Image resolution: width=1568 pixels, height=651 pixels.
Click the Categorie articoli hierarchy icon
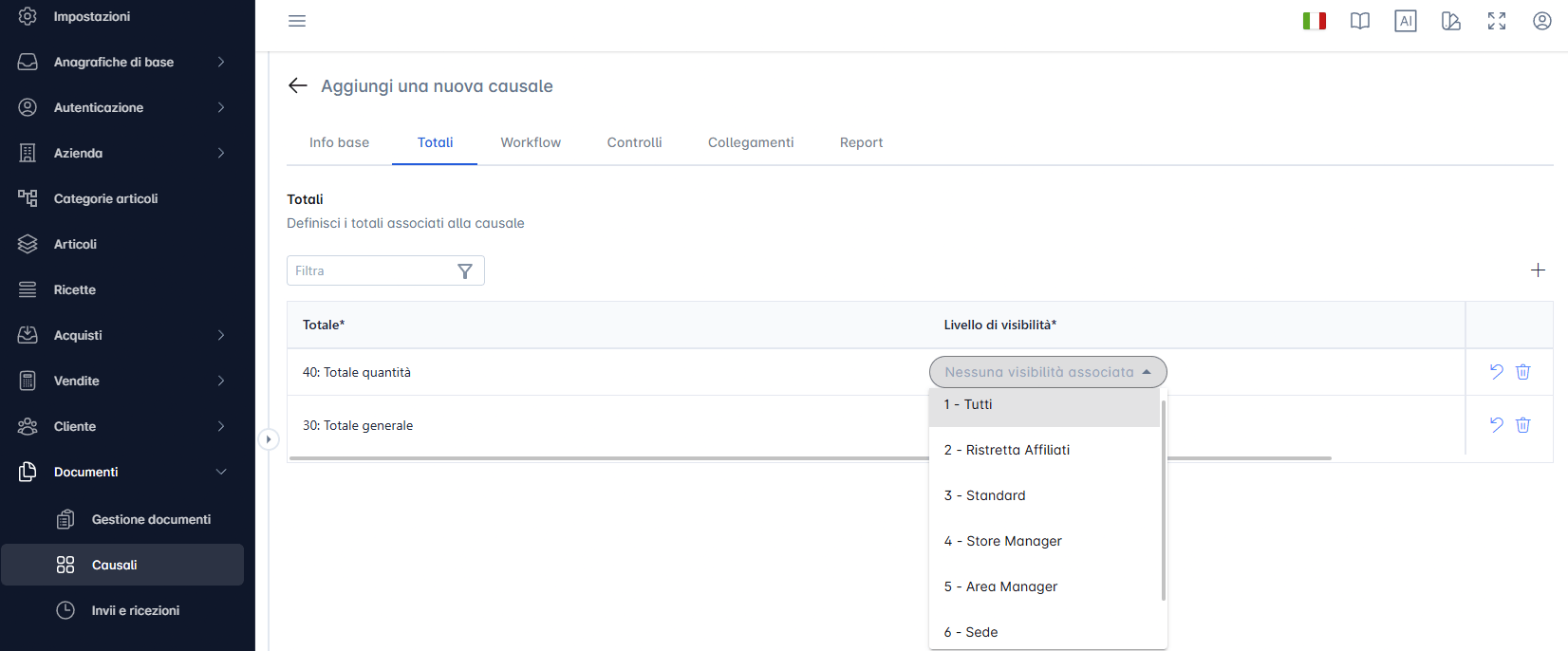[28, 198]
